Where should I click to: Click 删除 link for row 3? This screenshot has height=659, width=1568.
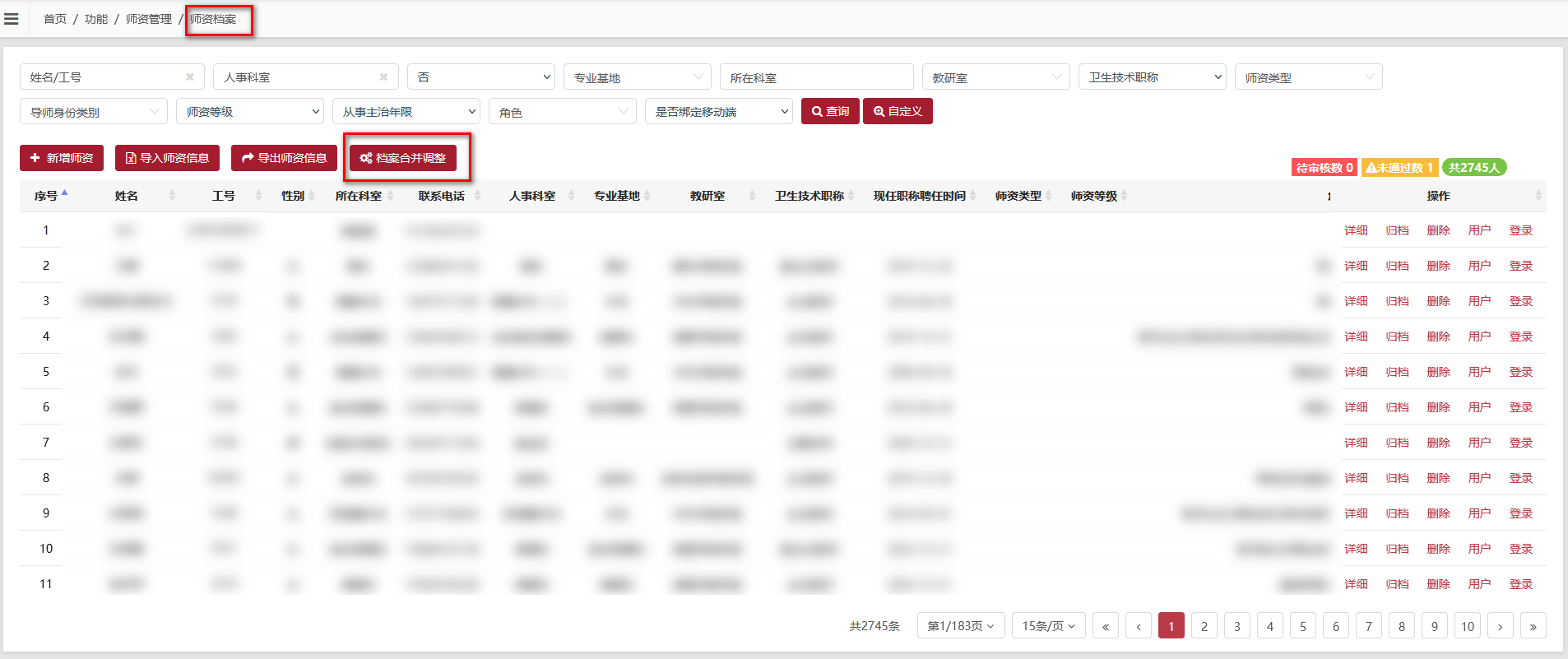pyautogui.click(x=1438, y=301)
